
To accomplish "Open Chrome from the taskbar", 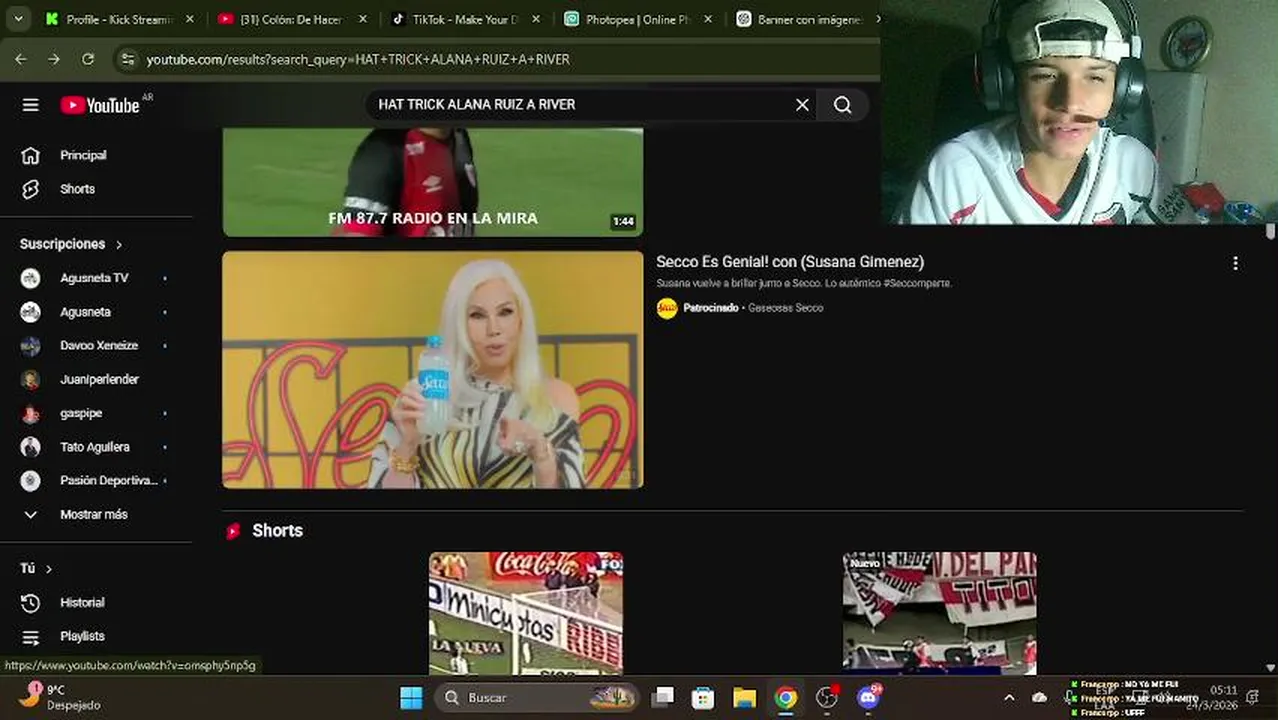I will point(786,698).
